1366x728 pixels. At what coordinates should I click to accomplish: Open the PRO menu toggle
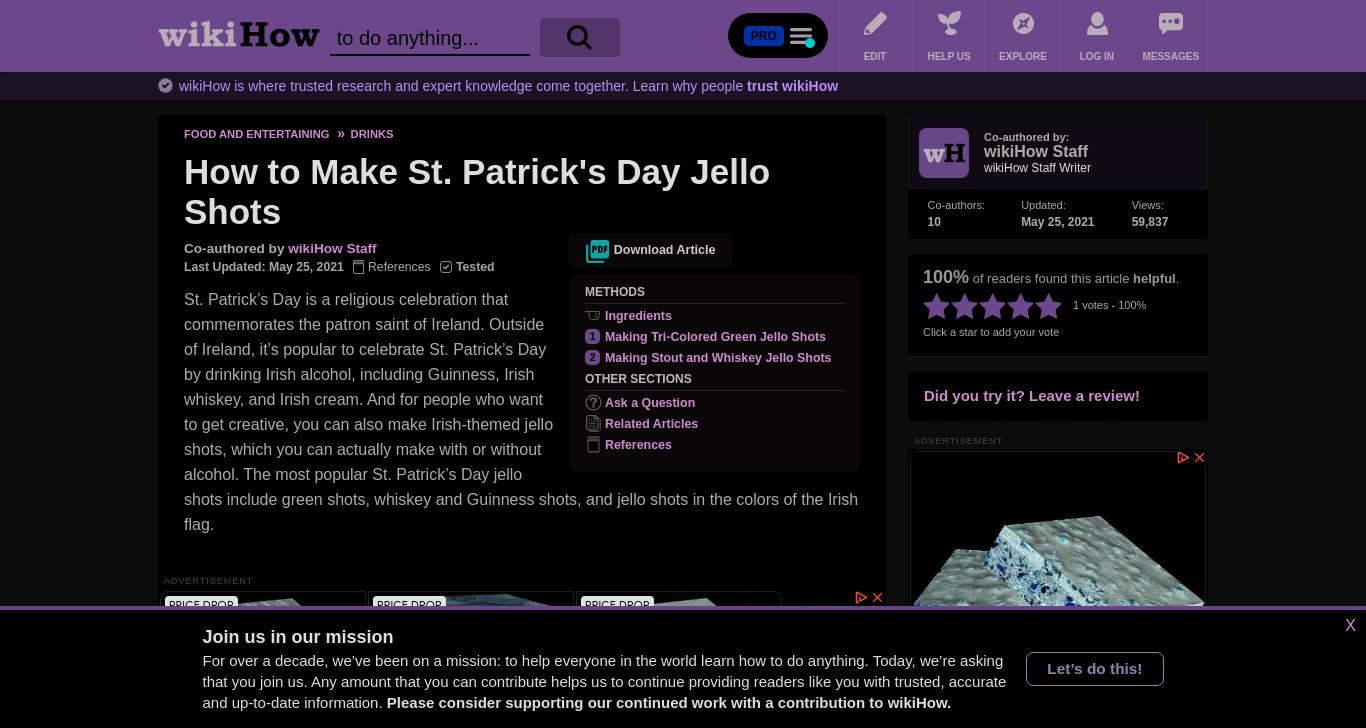pyautogui.click(x=778, y=36)
